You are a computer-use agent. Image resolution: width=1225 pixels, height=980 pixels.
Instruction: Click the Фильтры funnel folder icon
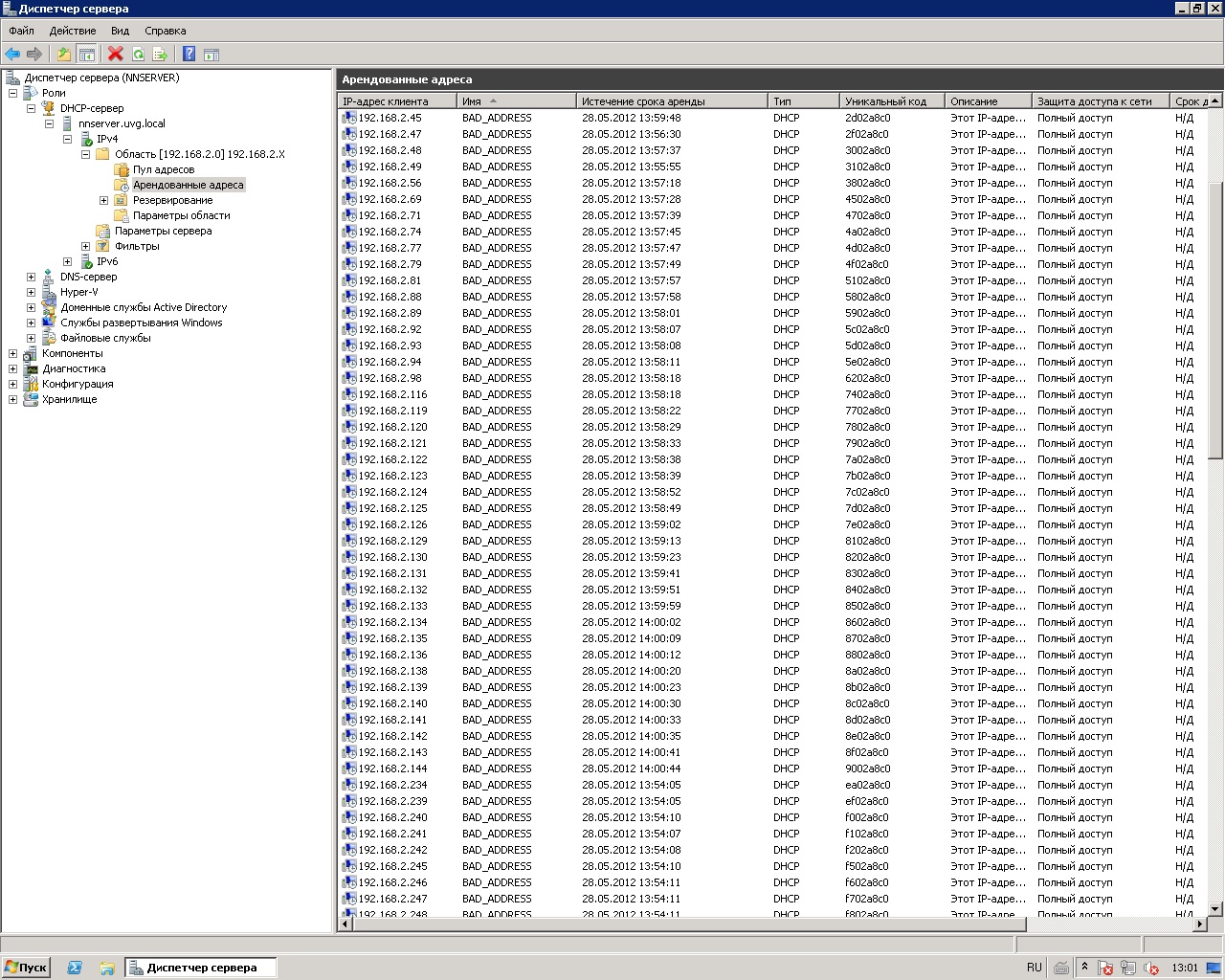tap(103, 246)
